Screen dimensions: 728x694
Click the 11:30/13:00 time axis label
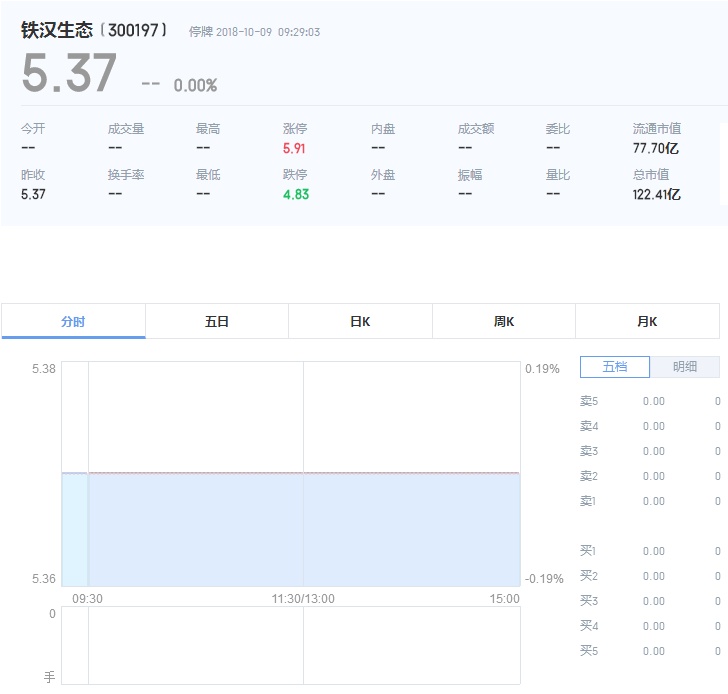[x=303, y=599]
